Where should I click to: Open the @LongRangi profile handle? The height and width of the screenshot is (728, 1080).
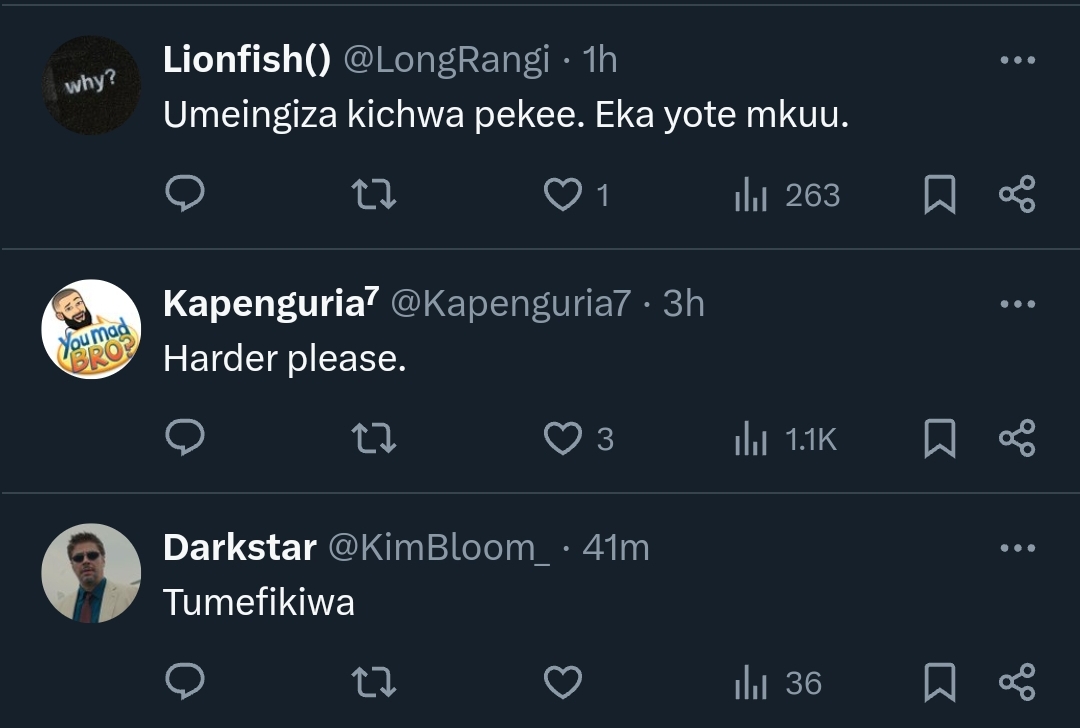tap(447, 61)
